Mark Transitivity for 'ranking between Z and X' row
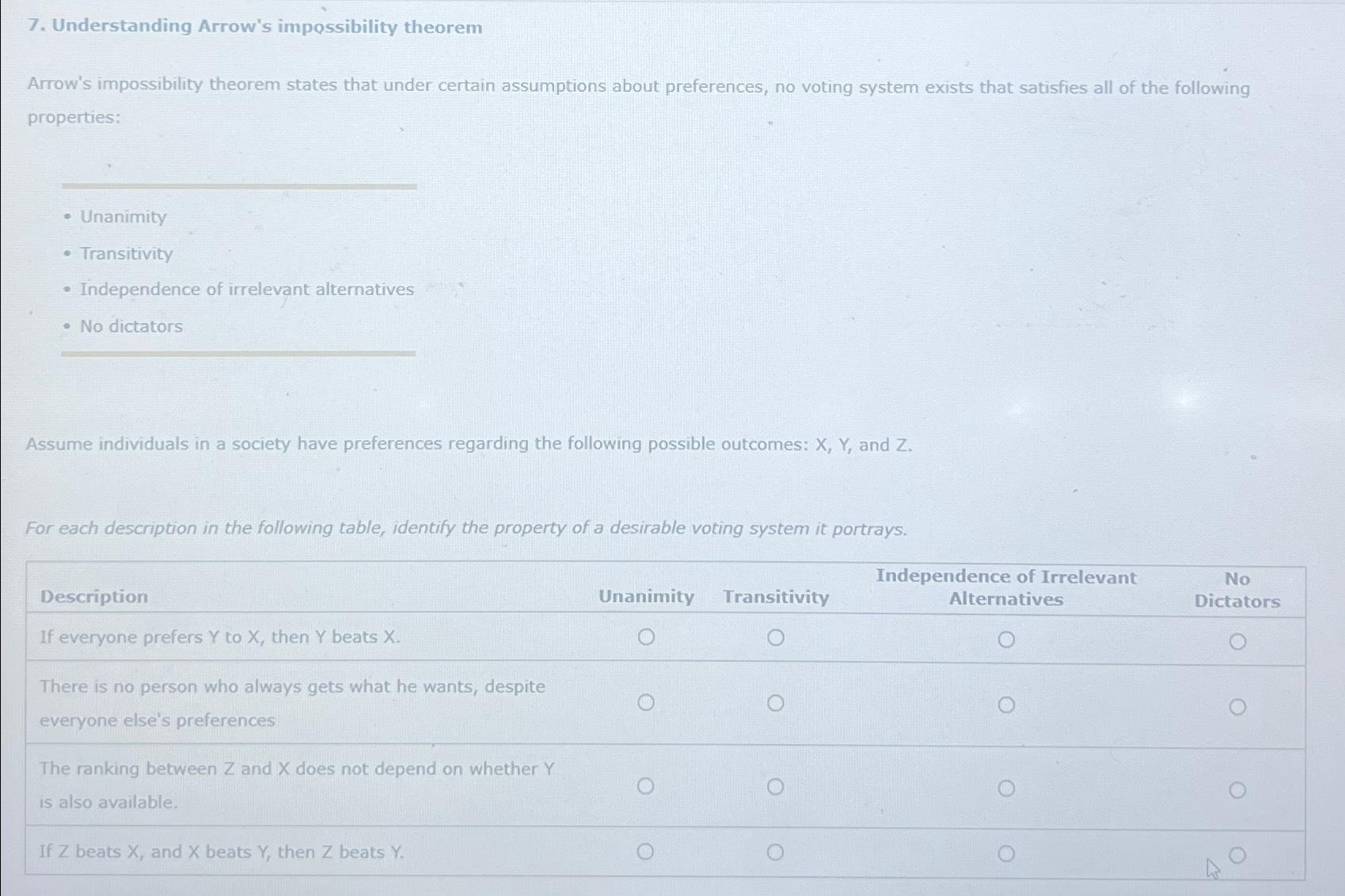Screen dimensions: 1345x896 [776, 787]
